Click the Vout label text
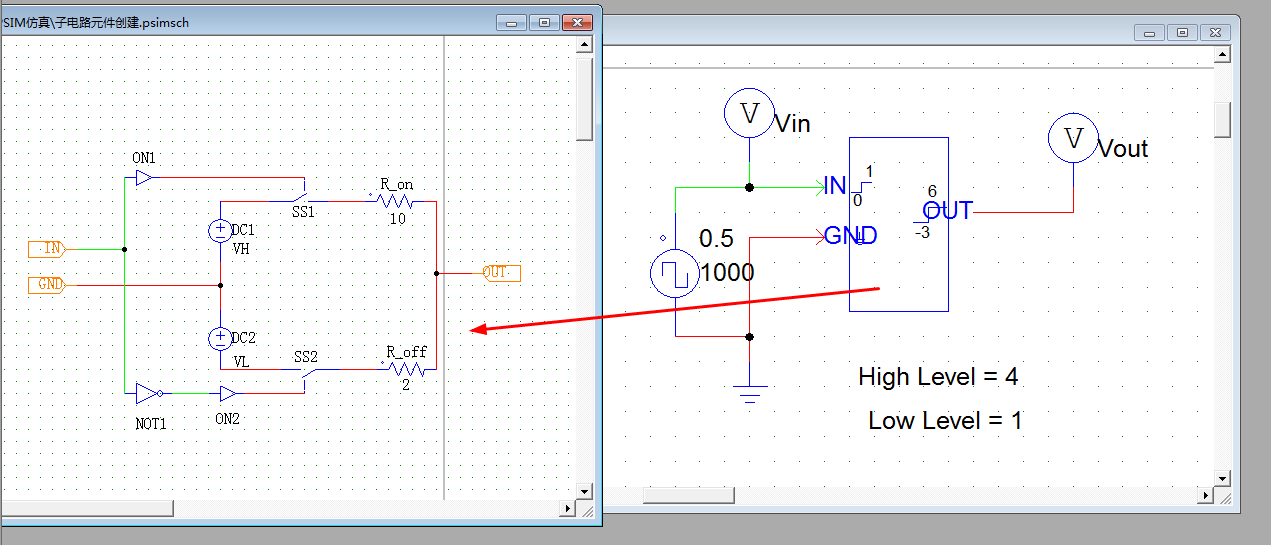 pyautogui.click(x=1123, y=149)
